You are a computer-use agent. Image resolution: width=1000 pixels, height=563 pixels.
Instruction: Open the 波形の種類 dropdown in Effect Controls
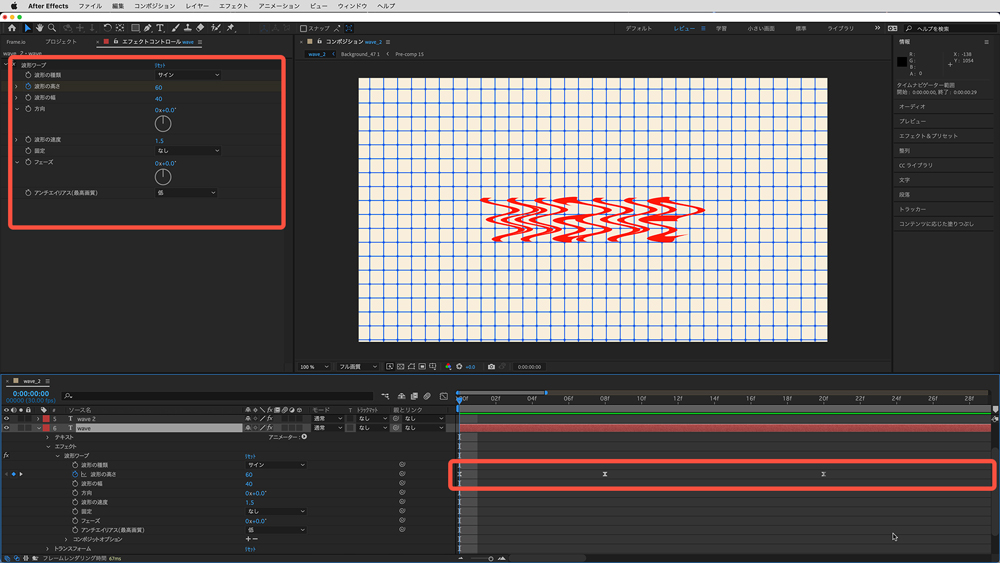(x=187, y=75)
